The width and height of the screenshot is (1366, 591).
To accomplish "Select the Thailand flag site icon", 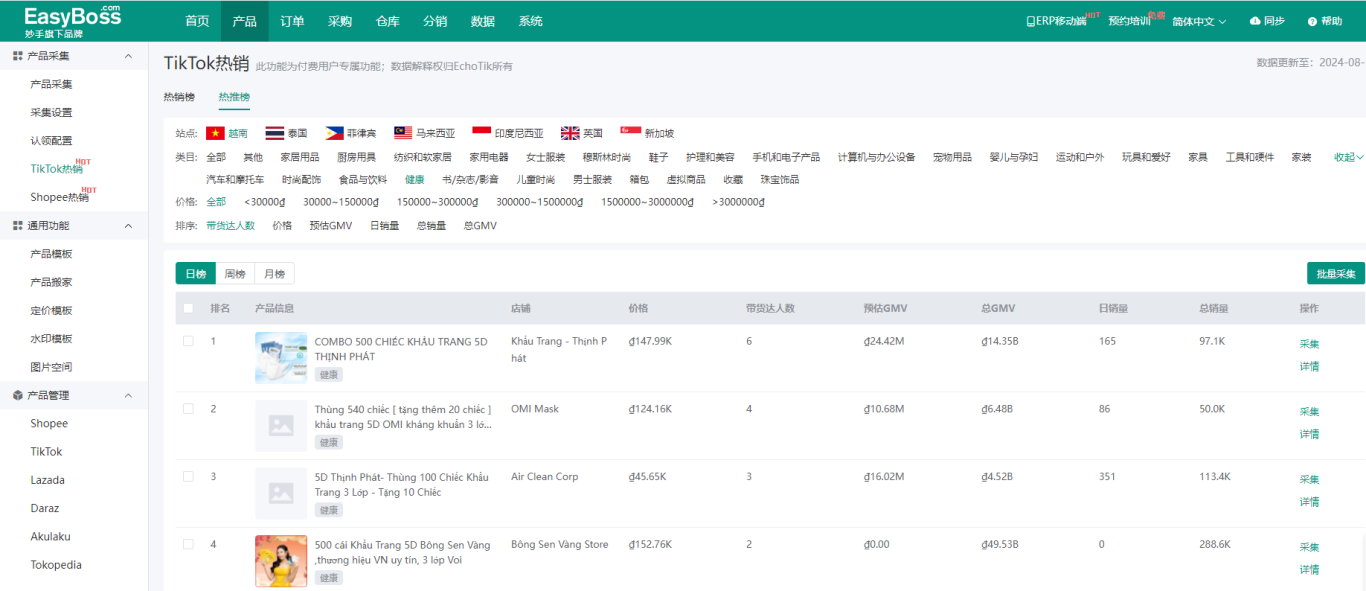I will (275, 133).
